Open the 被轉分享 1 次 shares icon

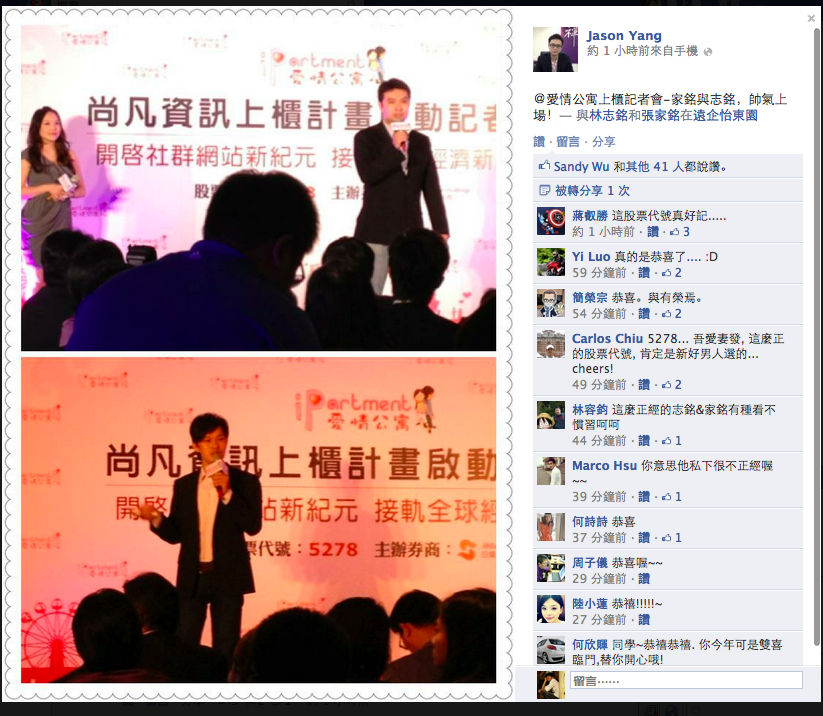tap(544, 190)
